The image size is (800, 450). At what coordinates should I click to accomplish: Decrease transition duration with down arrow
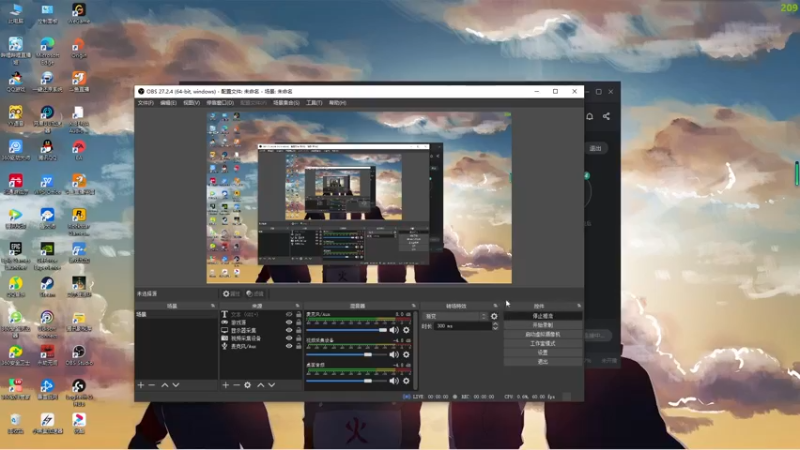pyautogui.click(x=495, y=328)
